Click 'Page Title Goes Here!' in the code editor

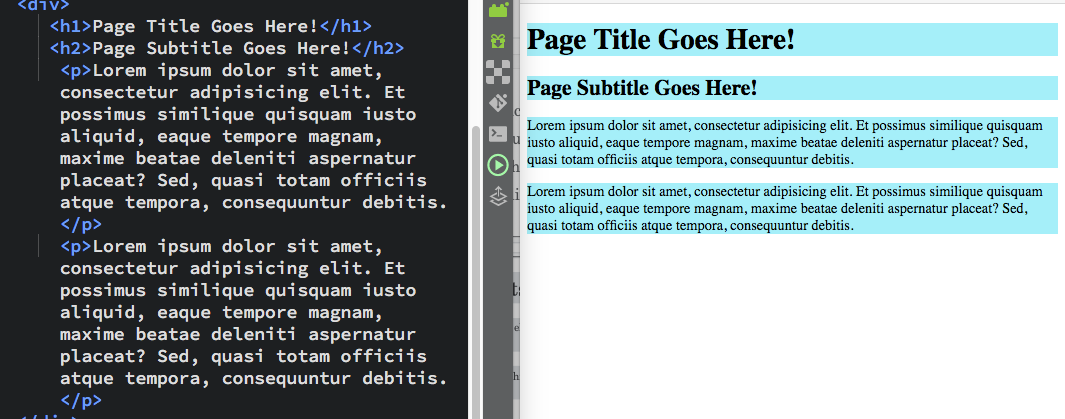click(205, 26)
